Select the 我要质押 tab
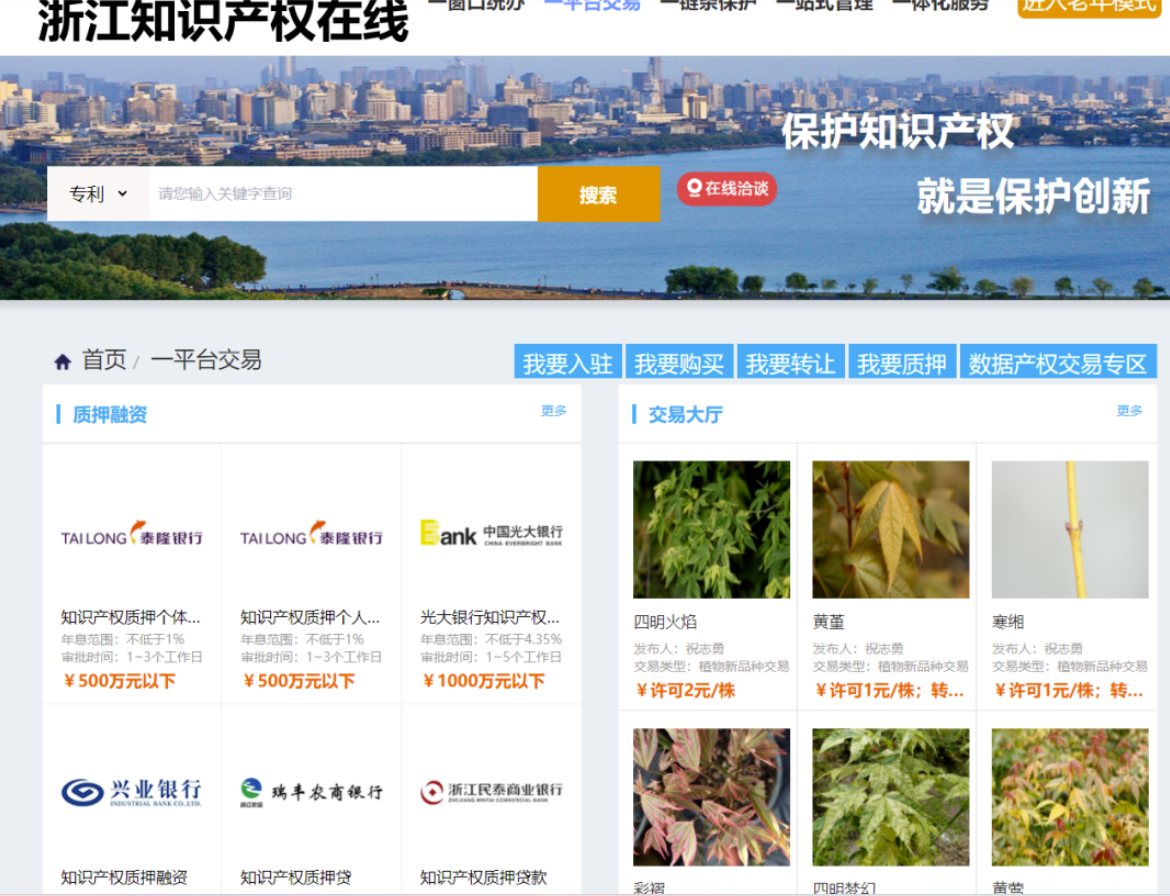1170x896 pixels. click(902, 362)
